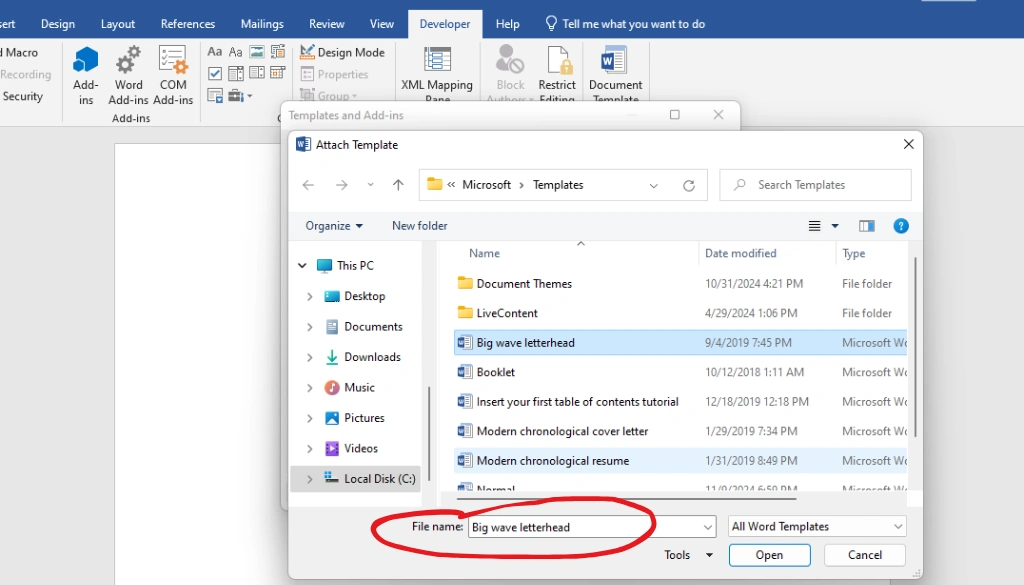Image resolution: width=1024 pixels, height=585 pixels.
Task: Create a New folder
Action: [420, 226]
